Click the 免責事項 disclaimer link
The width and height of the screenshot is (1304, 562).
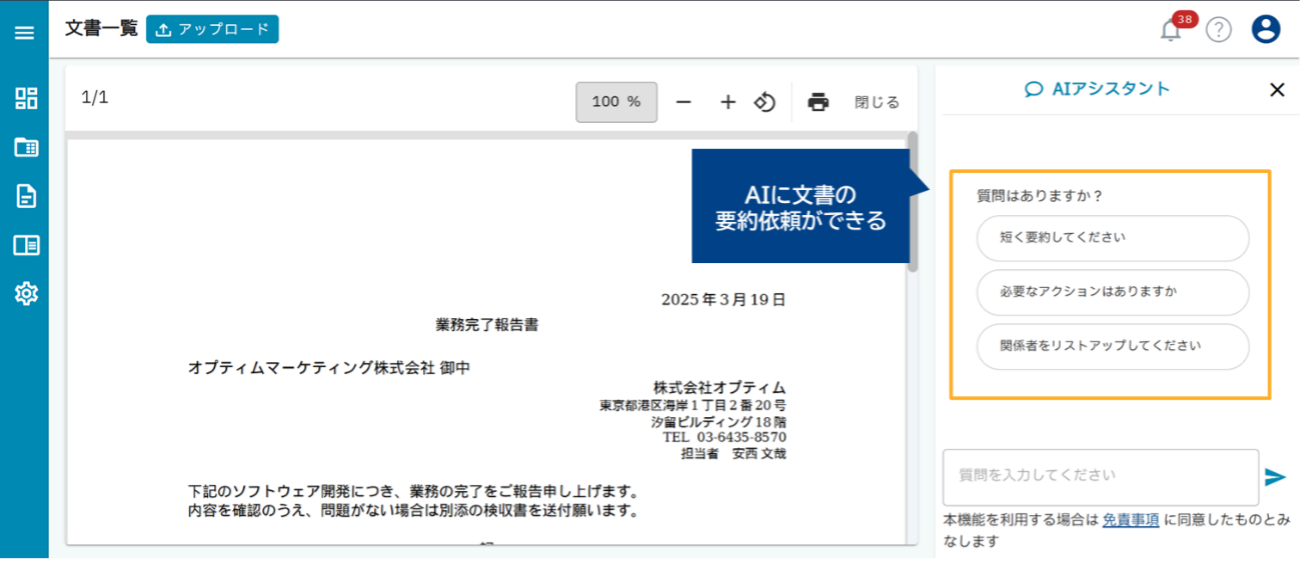(x=1131, y=520)
